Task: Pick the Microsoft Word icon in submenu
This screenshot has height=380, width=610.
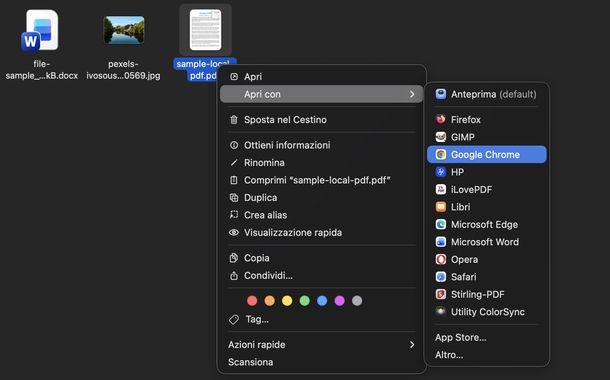Action: pyautogui.click(x=440, y=242)
